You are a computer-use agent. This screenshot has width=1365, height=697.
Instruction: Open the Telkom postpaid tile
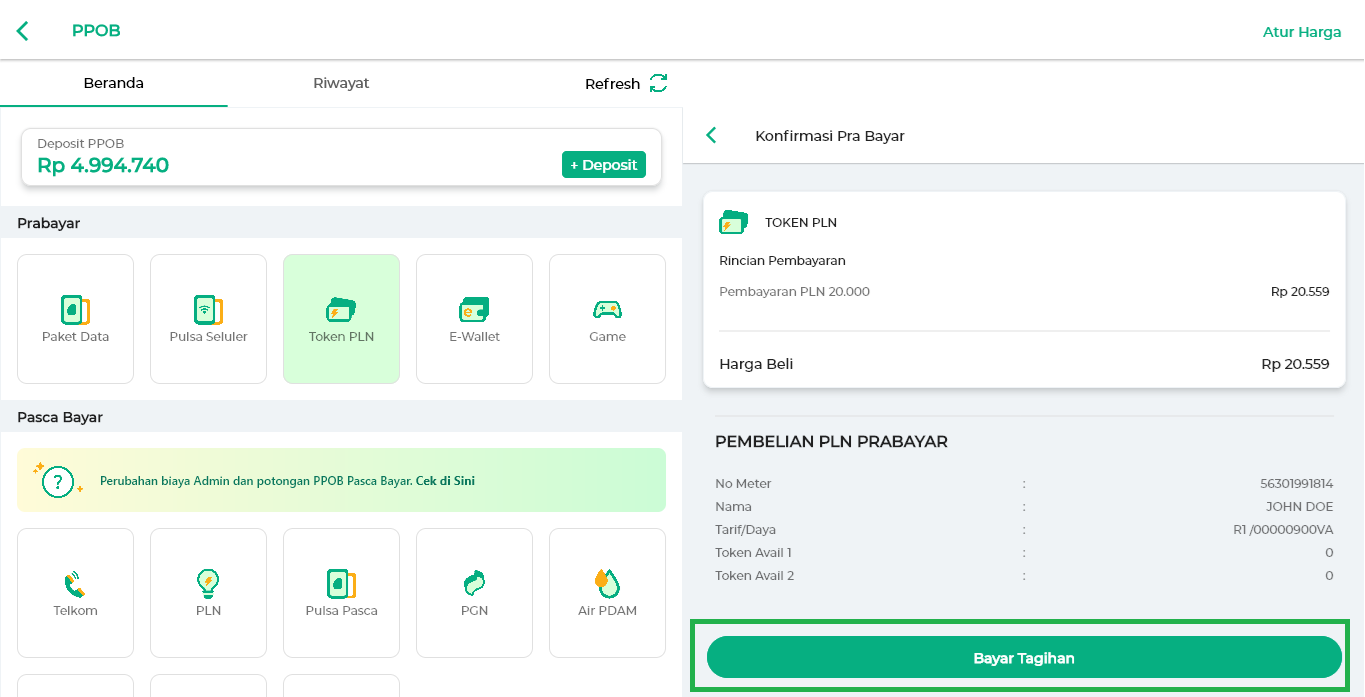pyautogui.click(x=75, y=593)
